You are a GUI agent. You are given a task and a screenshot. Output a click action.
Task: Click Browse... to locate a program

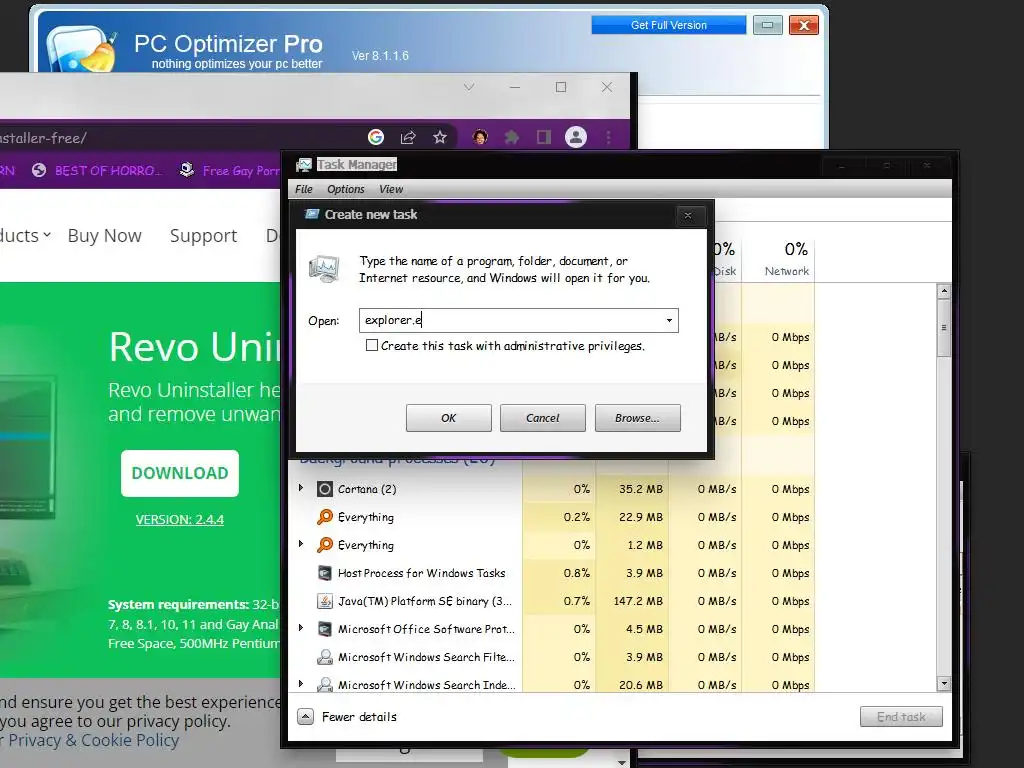[637, 418]
